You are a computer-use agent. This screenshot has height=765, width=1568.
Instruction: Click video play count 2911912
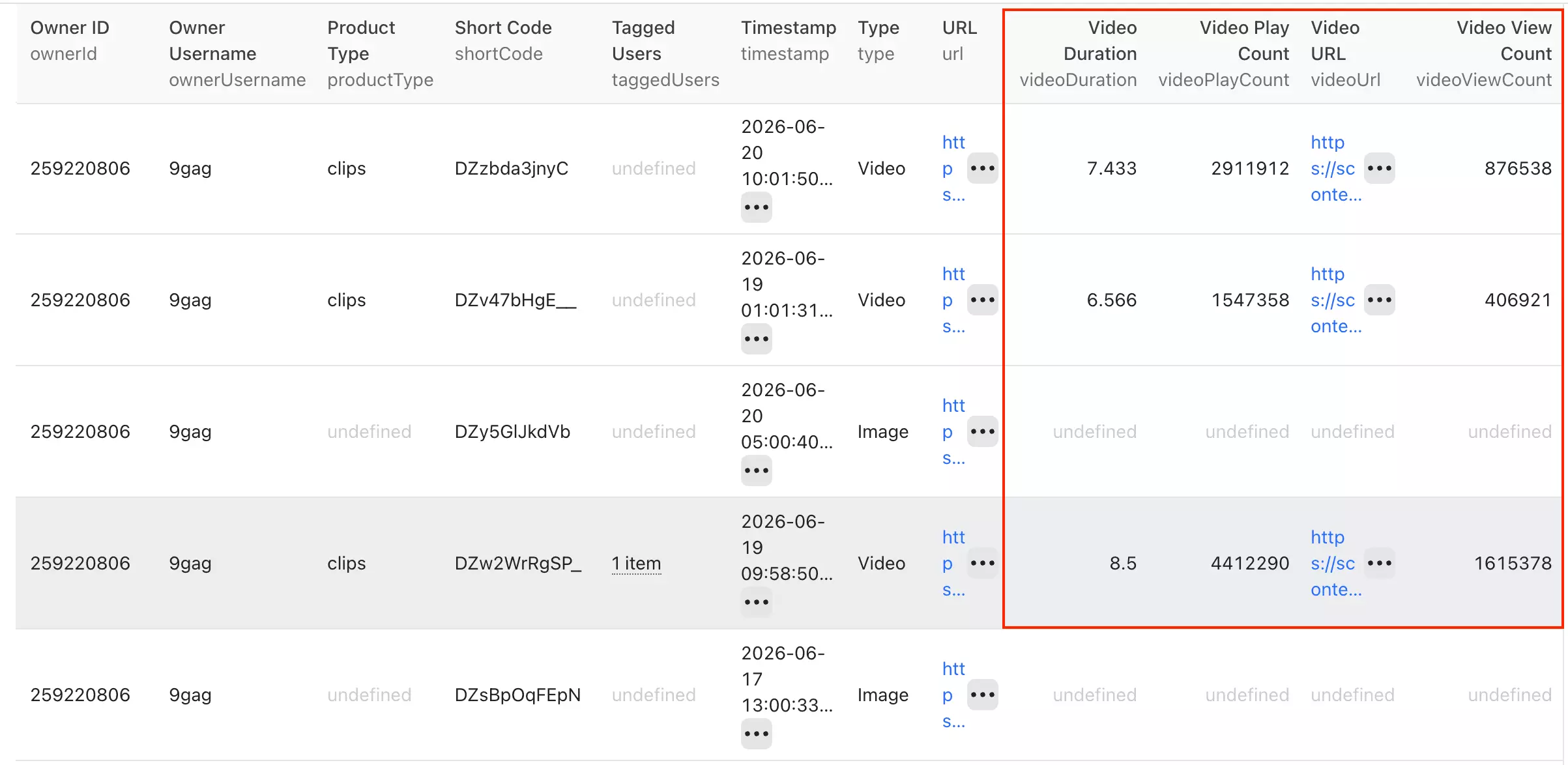1250,168
